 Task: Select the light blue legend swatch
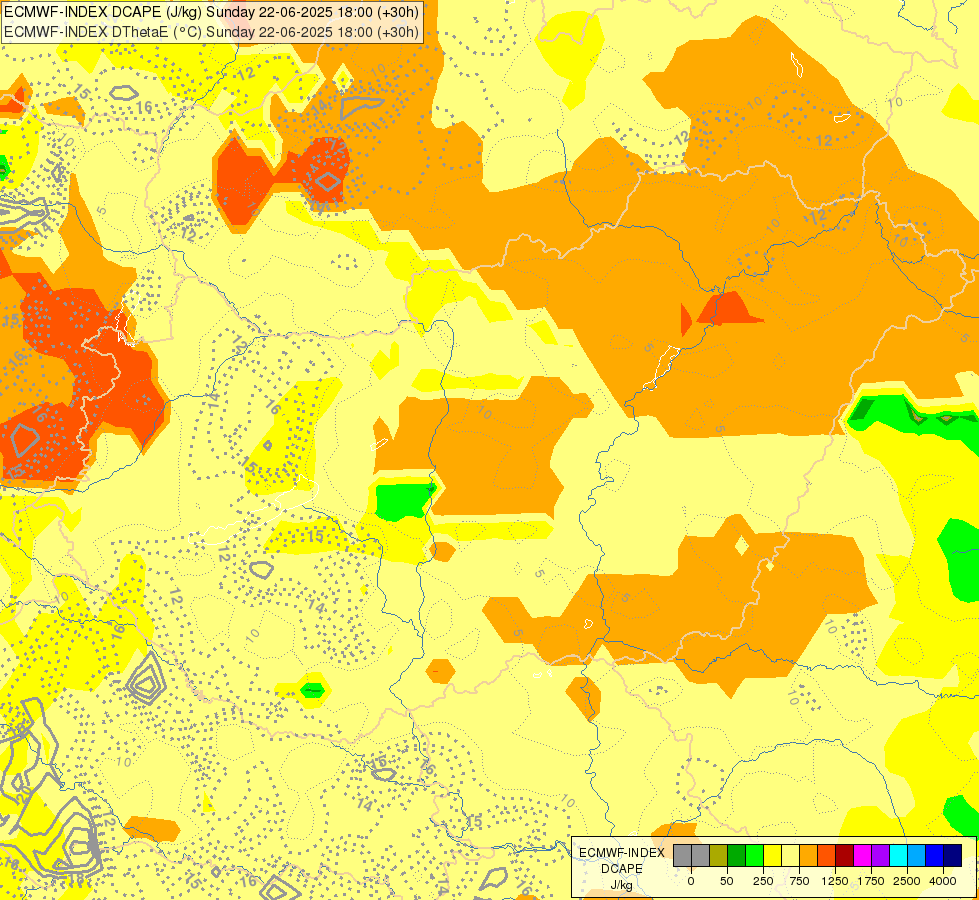pyautogui.click(x=917, y=855)
